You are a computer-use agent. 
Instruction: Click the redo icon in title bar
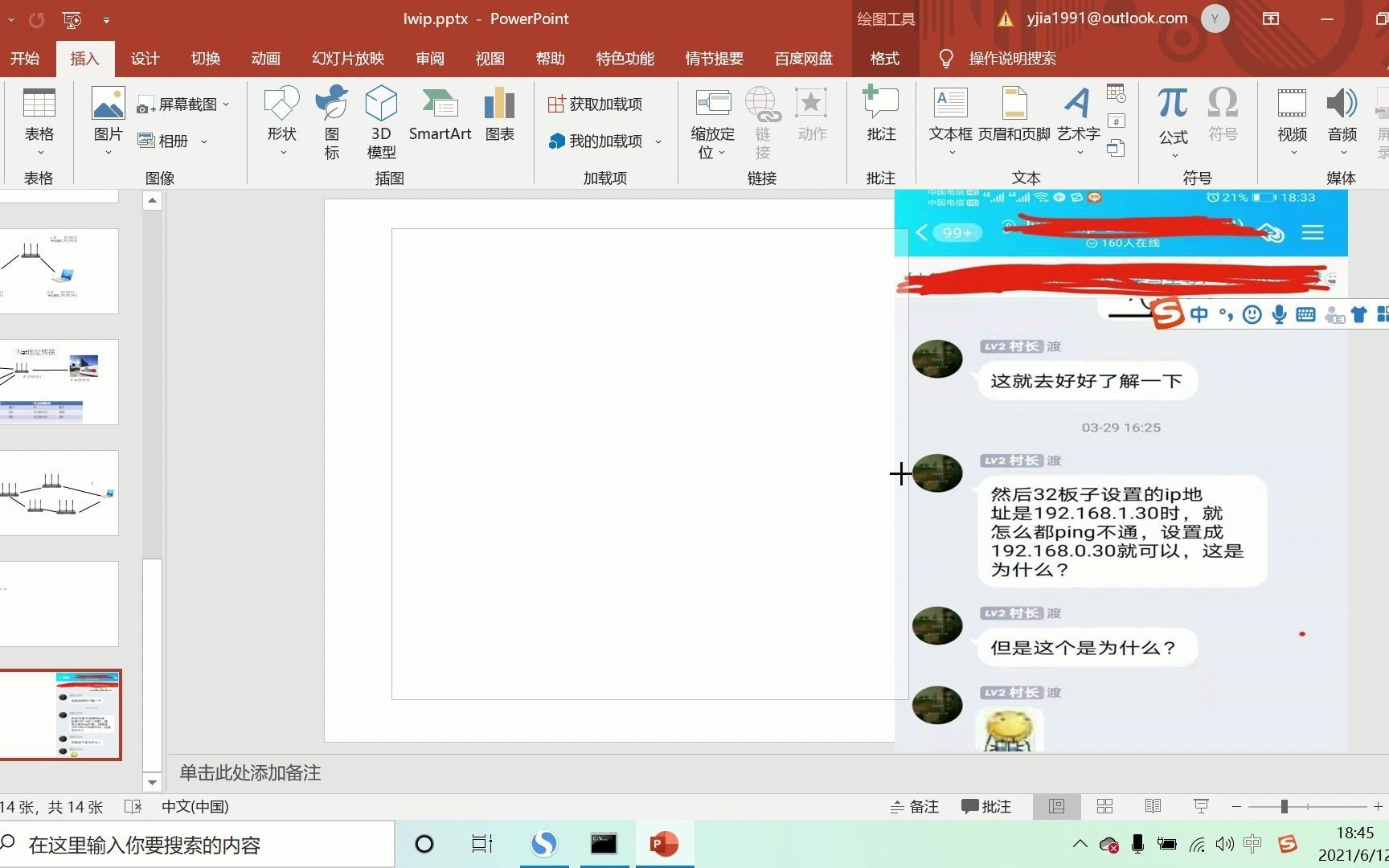click(37, 19)
